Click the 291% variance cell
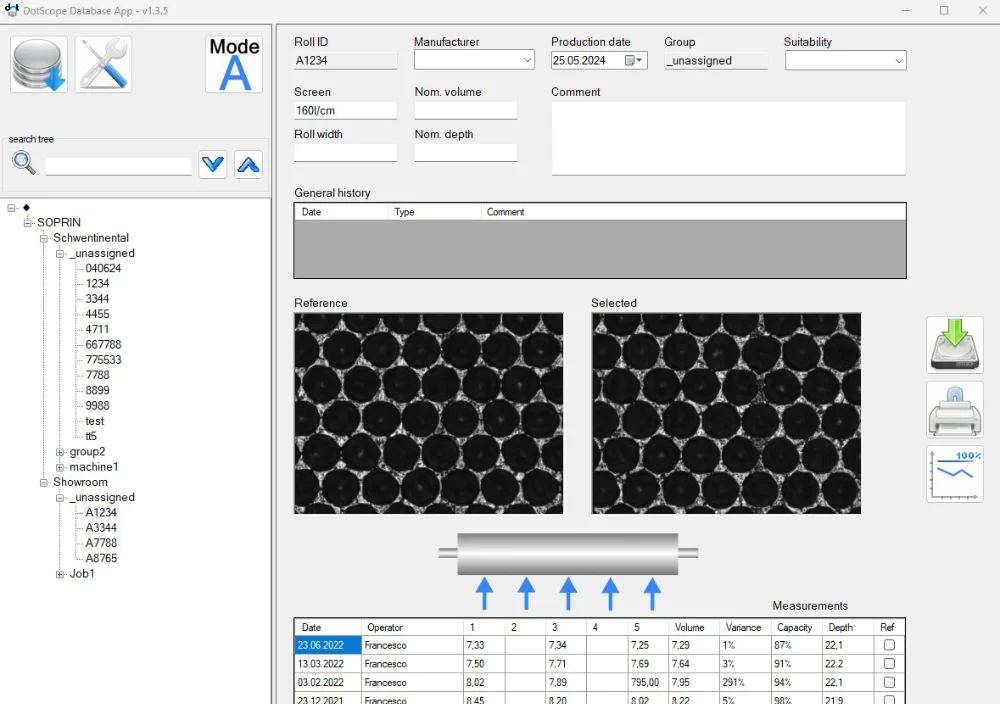 point(744,682)
